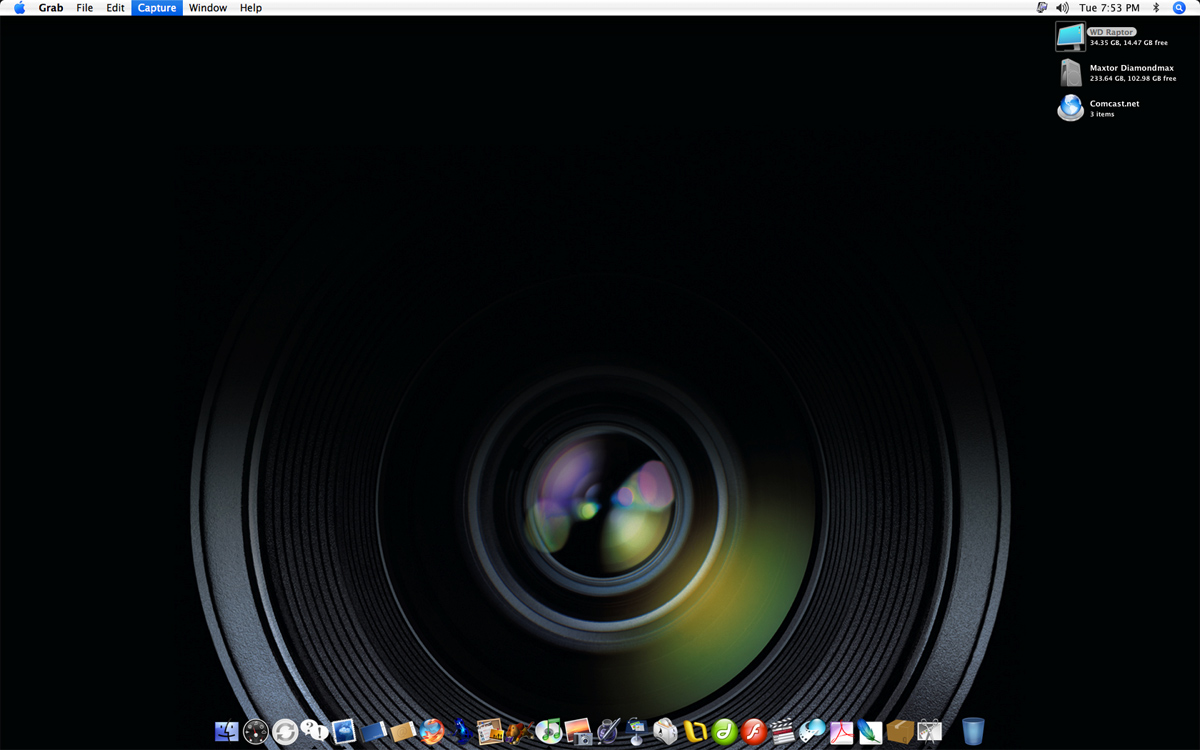Launch the Dashboard gauge icon in Dock
The image size is (1200, 750).
[256, 732]
